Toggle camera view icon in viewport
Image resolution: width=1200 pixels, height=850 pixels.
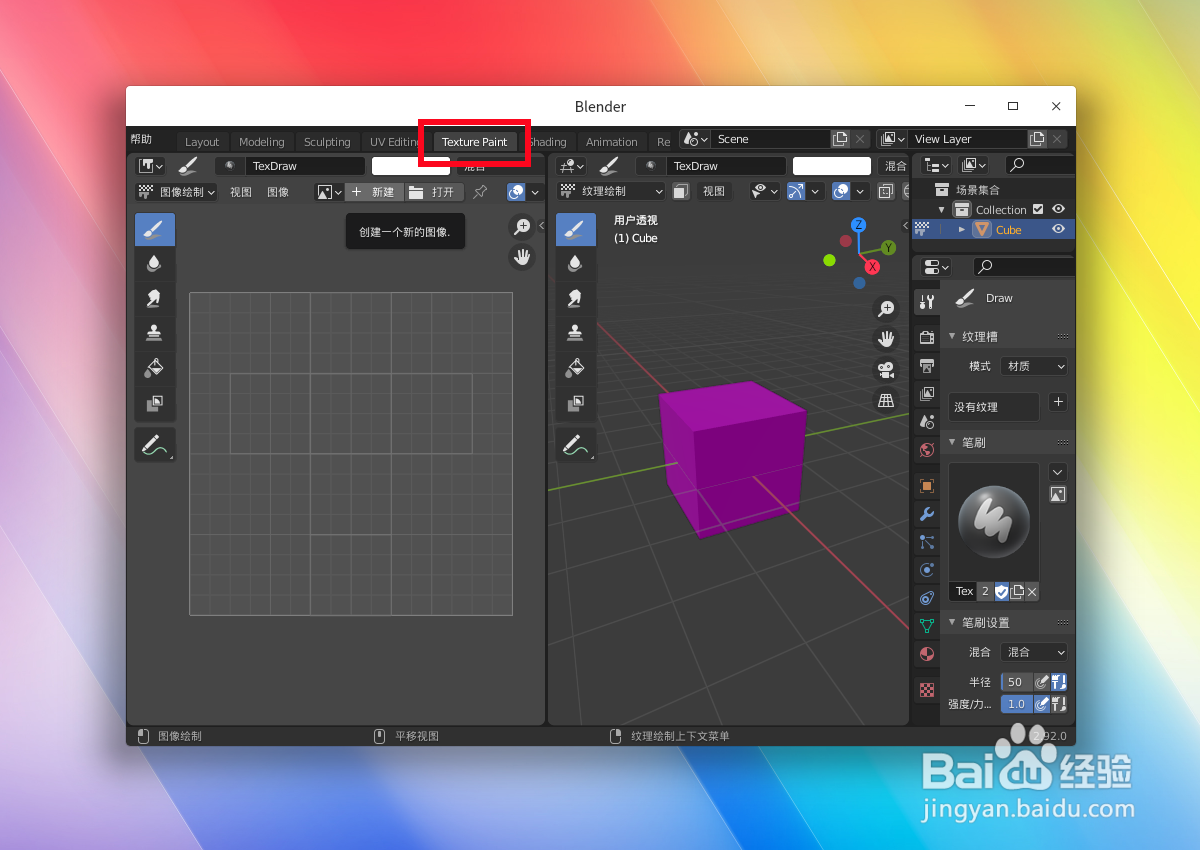[886, 369]
